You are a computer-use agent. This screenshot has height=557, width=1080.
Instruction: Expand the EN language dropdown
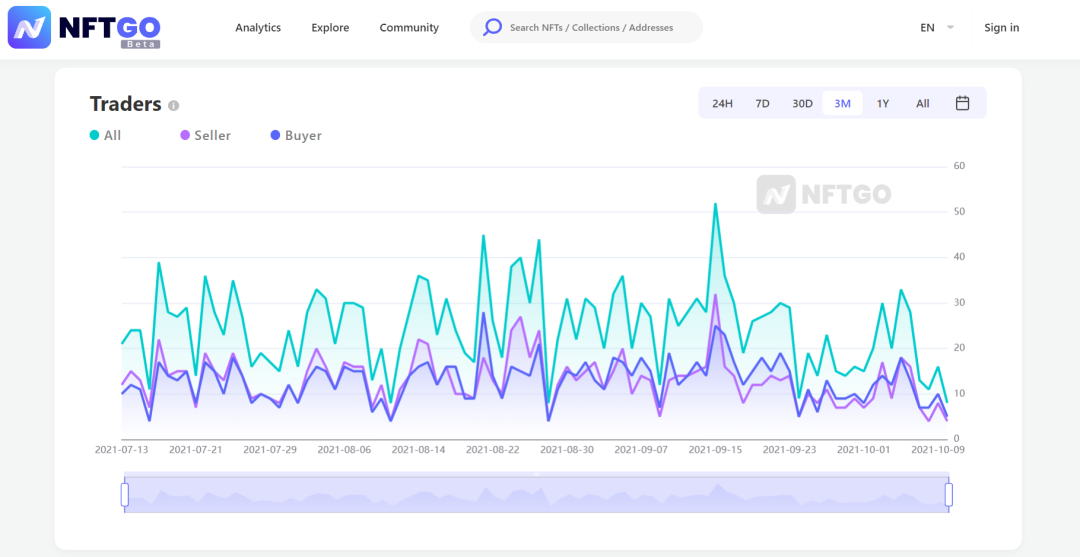[937, 28]
